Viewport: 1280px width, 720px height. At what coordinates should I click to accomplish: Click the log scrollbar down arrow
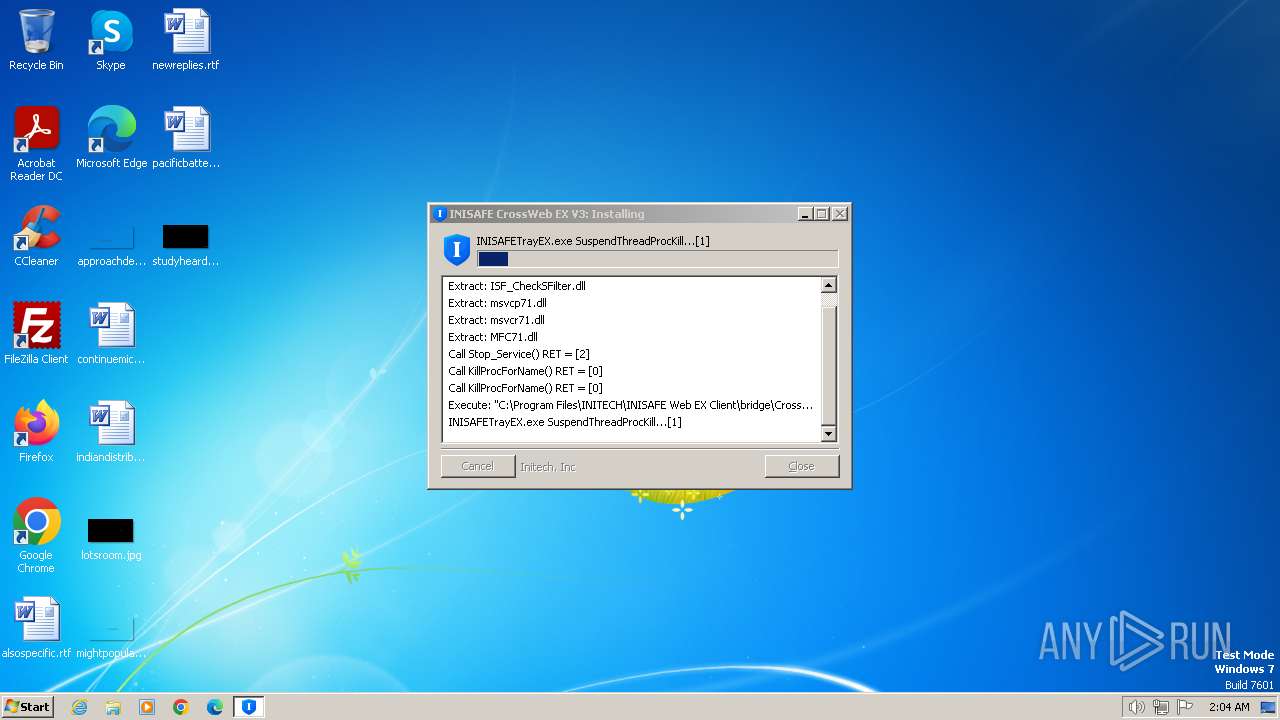(828, 433)
